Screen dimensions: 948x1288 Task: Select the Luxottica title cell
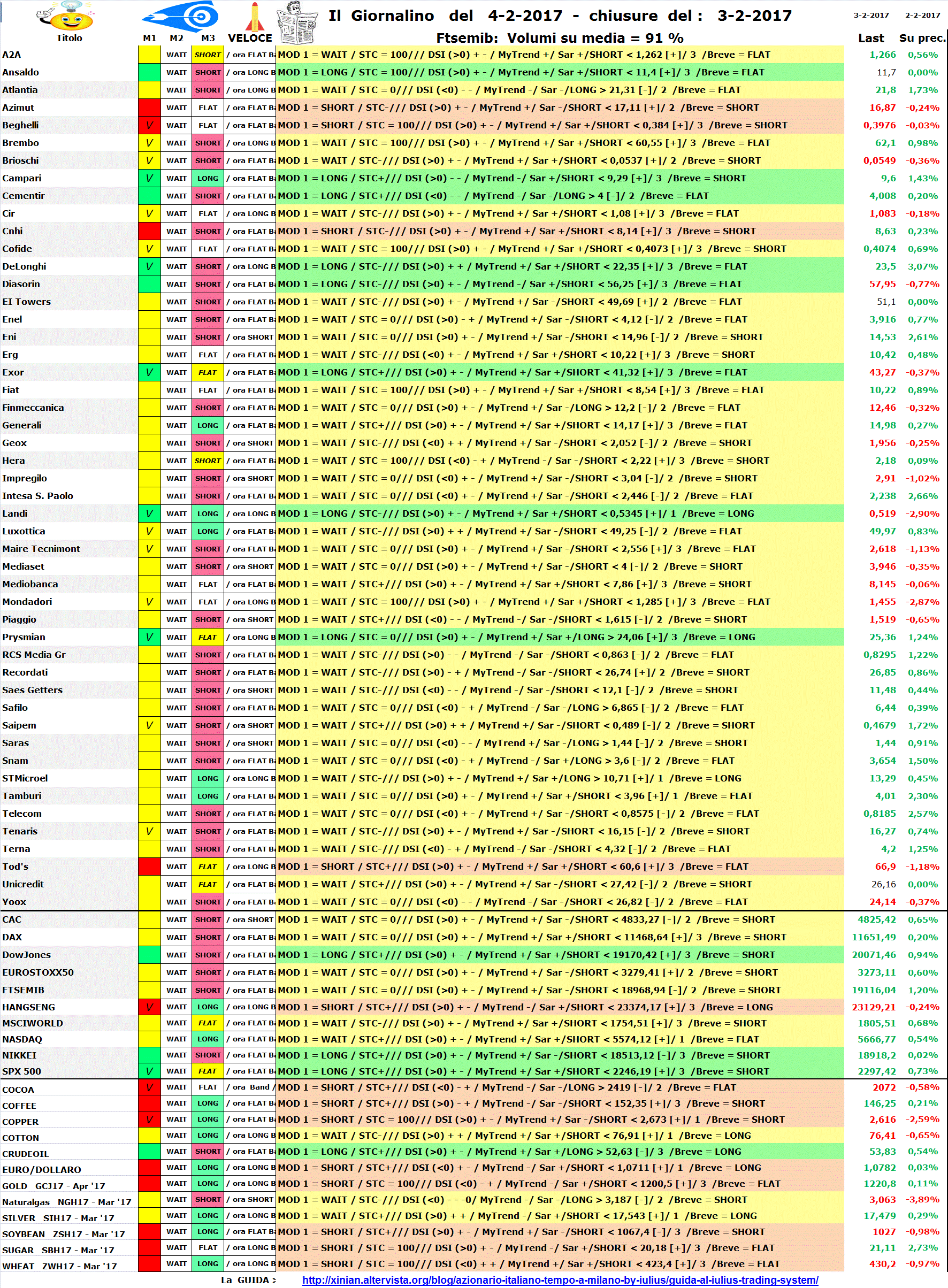(69, 531)
